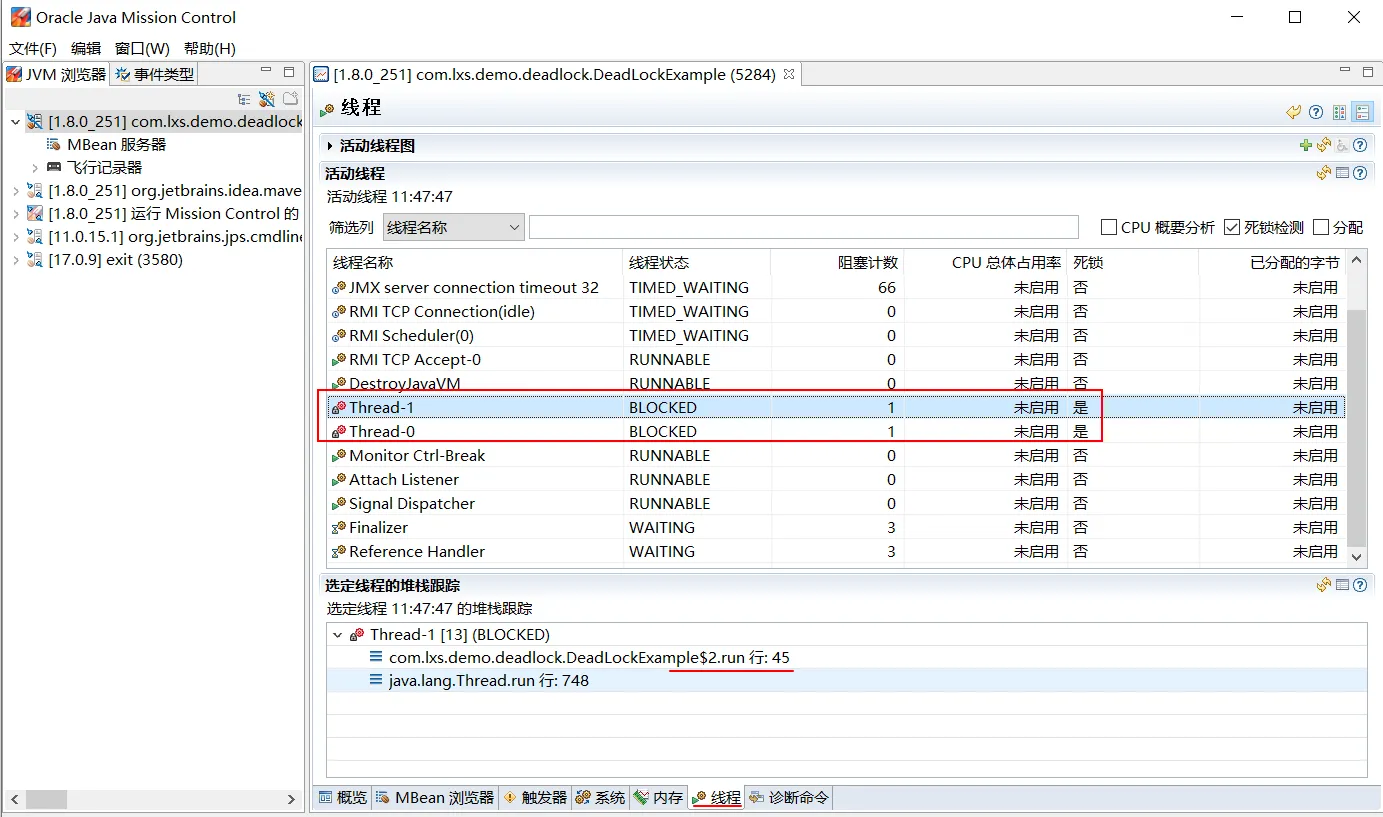Enable the 分配 checkbox

coord(1320,227)
